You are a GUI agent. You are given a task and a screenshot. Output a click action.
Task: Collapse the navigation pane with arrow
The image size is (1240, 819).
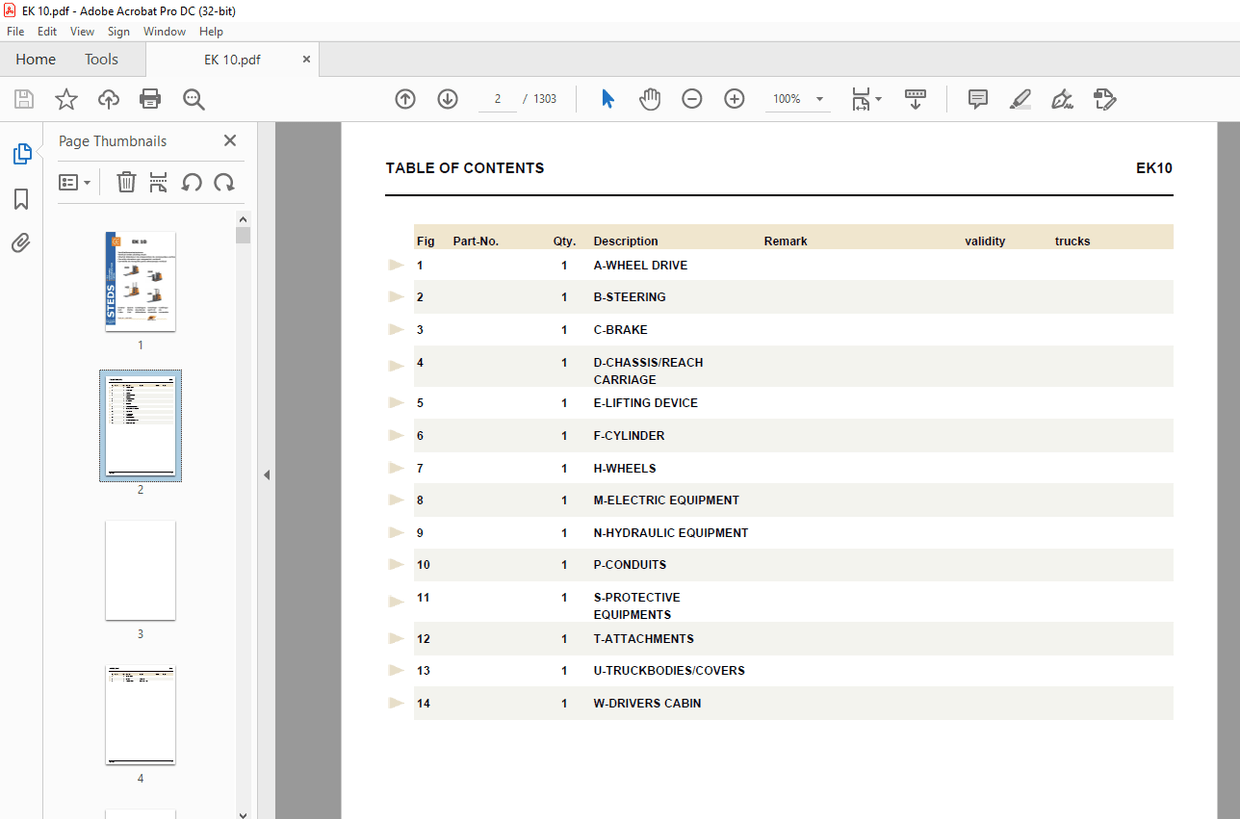(266, 475)
